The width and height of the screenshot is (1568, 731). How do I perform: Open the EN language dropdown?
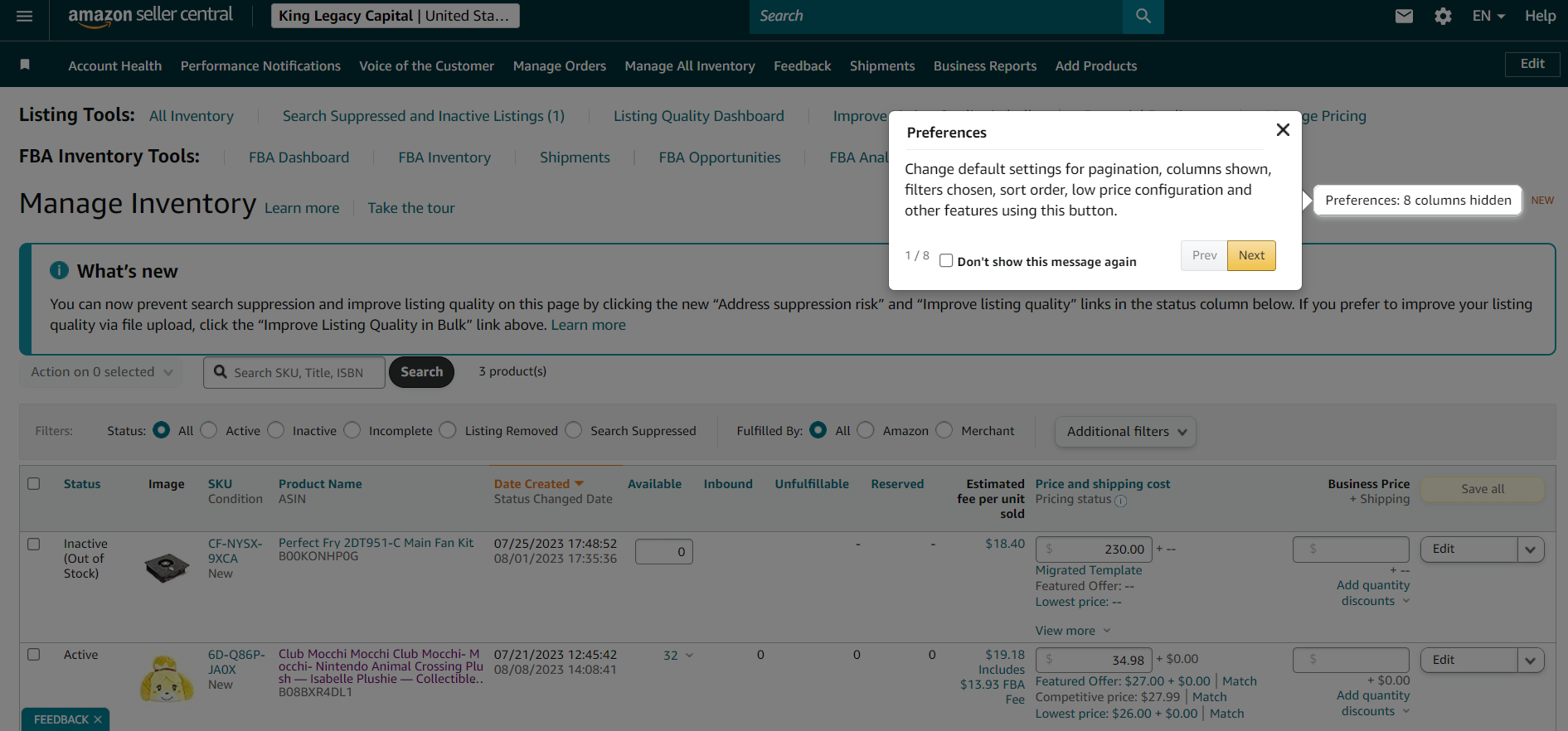[x=1488, y=17]
